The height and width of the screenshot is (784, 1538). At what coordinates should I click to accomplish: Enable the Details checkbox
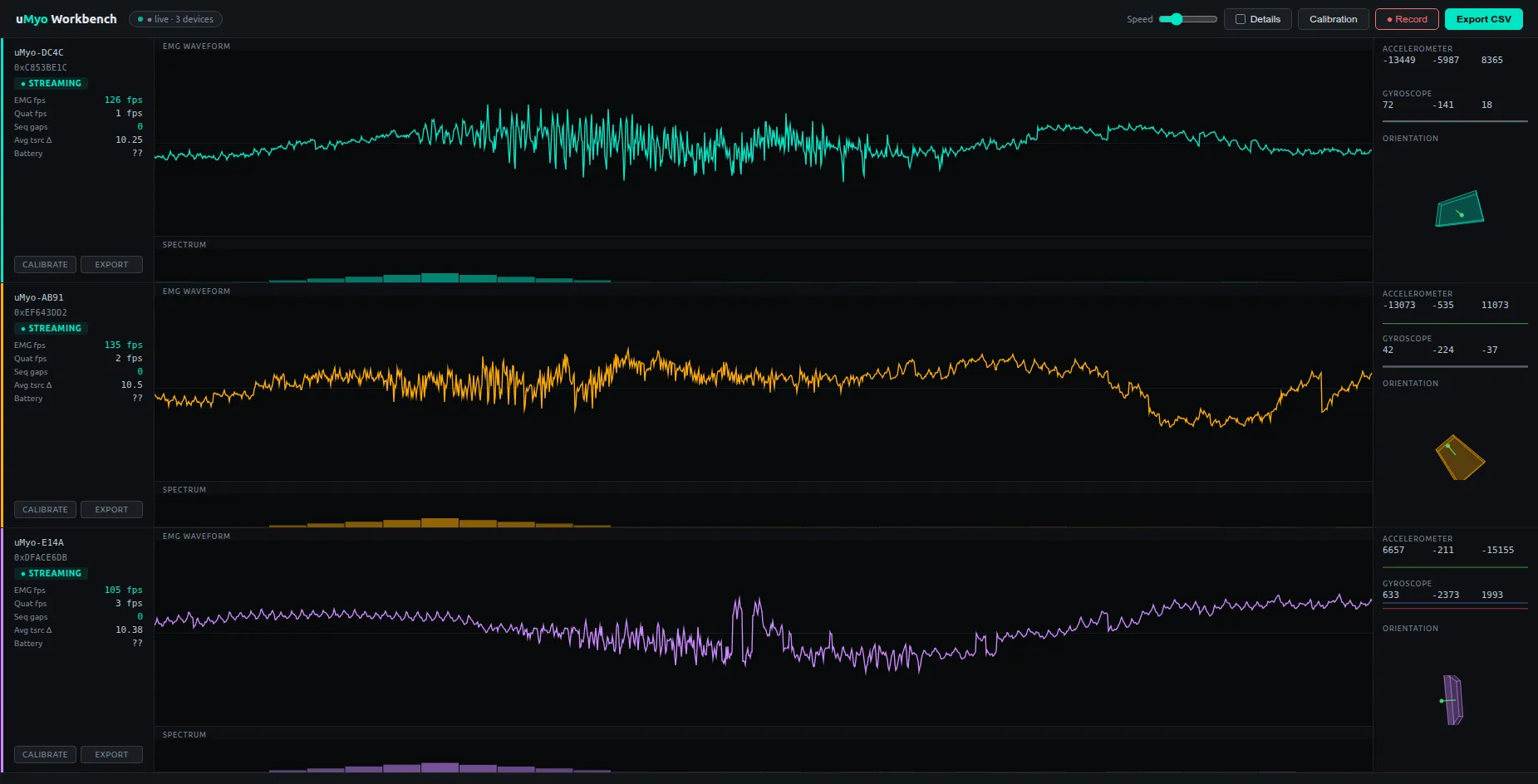(x=1241, y=18)
